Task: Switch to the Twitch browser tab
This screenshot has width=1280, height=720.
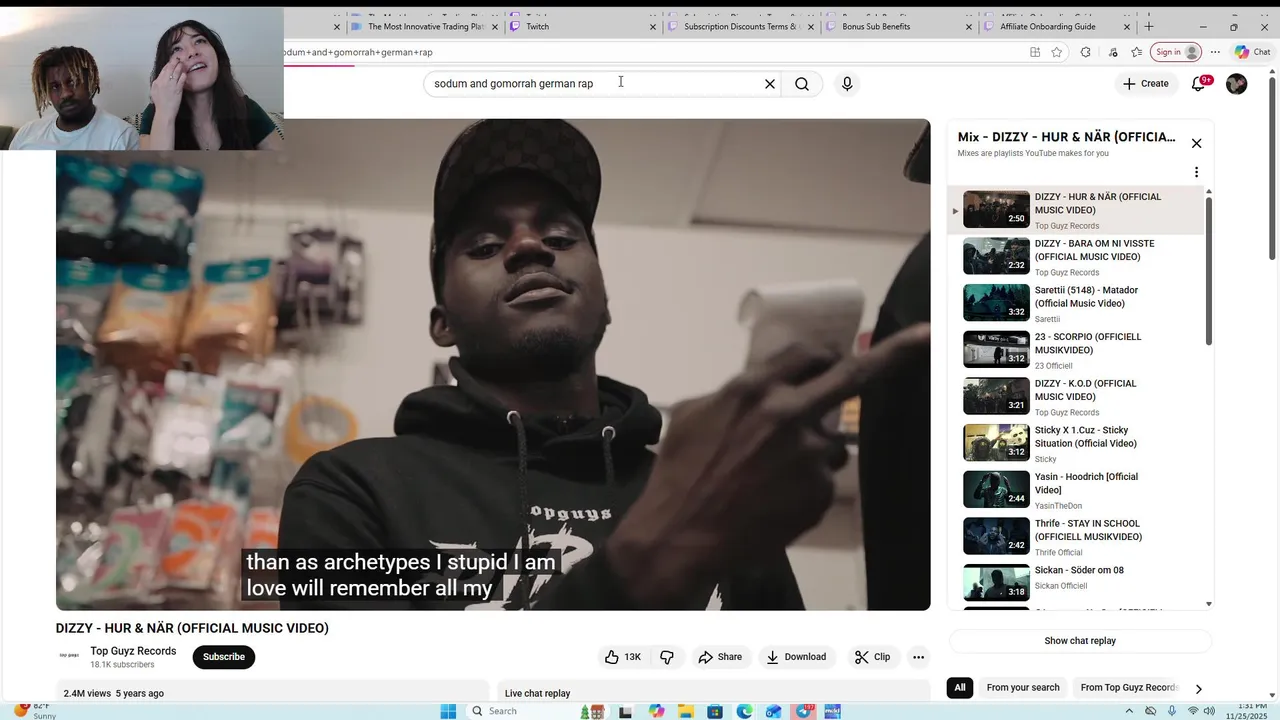Action: (580, 27)
